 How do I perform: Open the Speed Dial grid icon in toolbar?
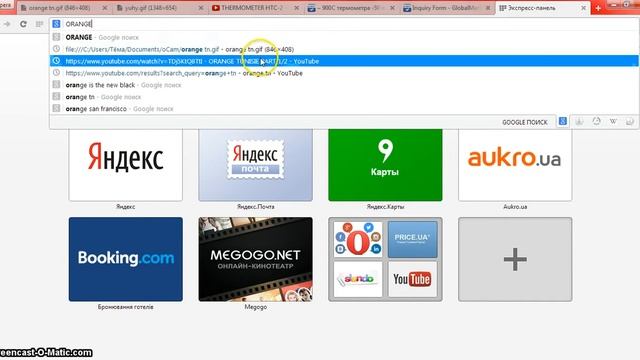pos(39,24)
